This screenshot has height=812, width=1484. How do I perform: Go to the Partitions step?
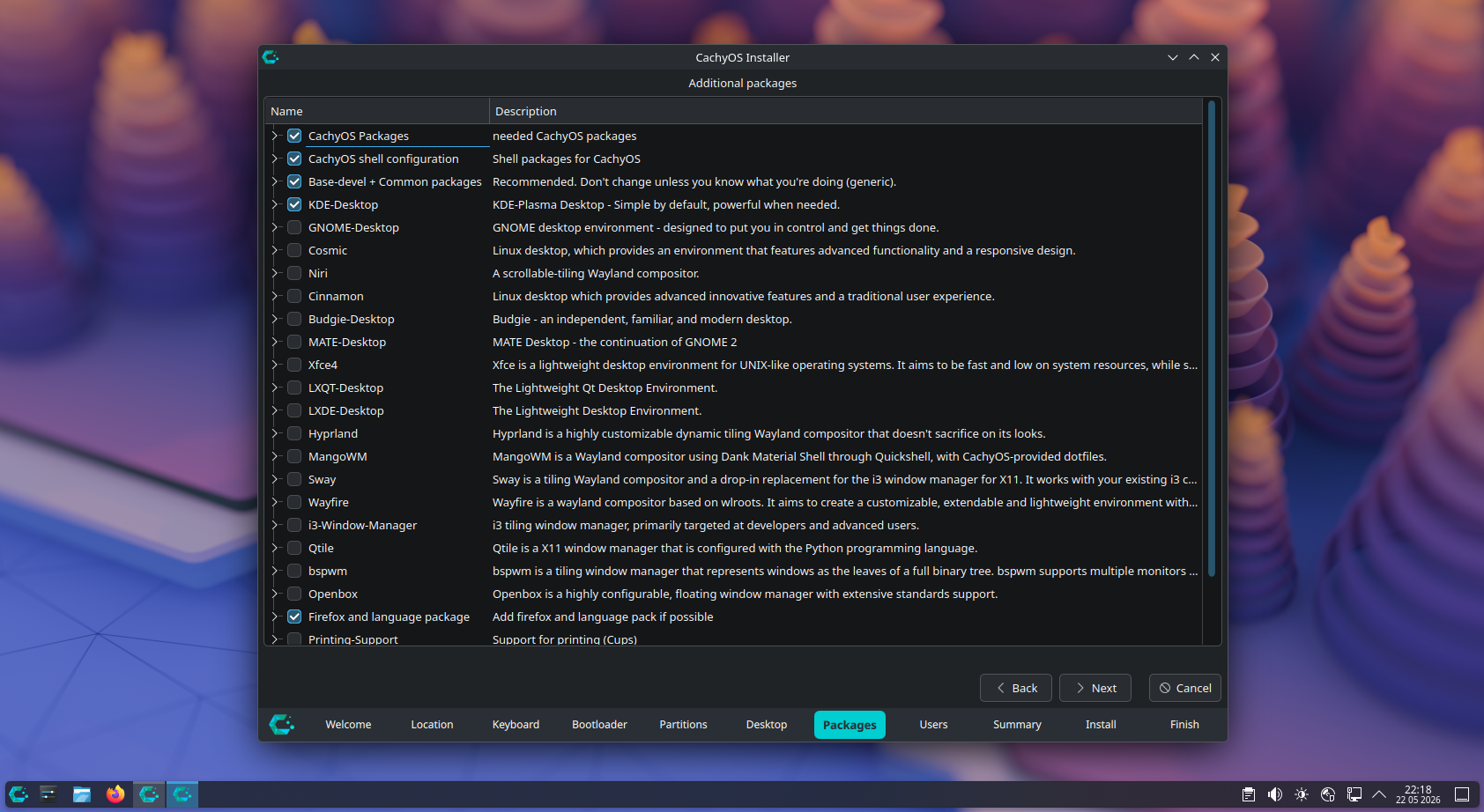683,725
